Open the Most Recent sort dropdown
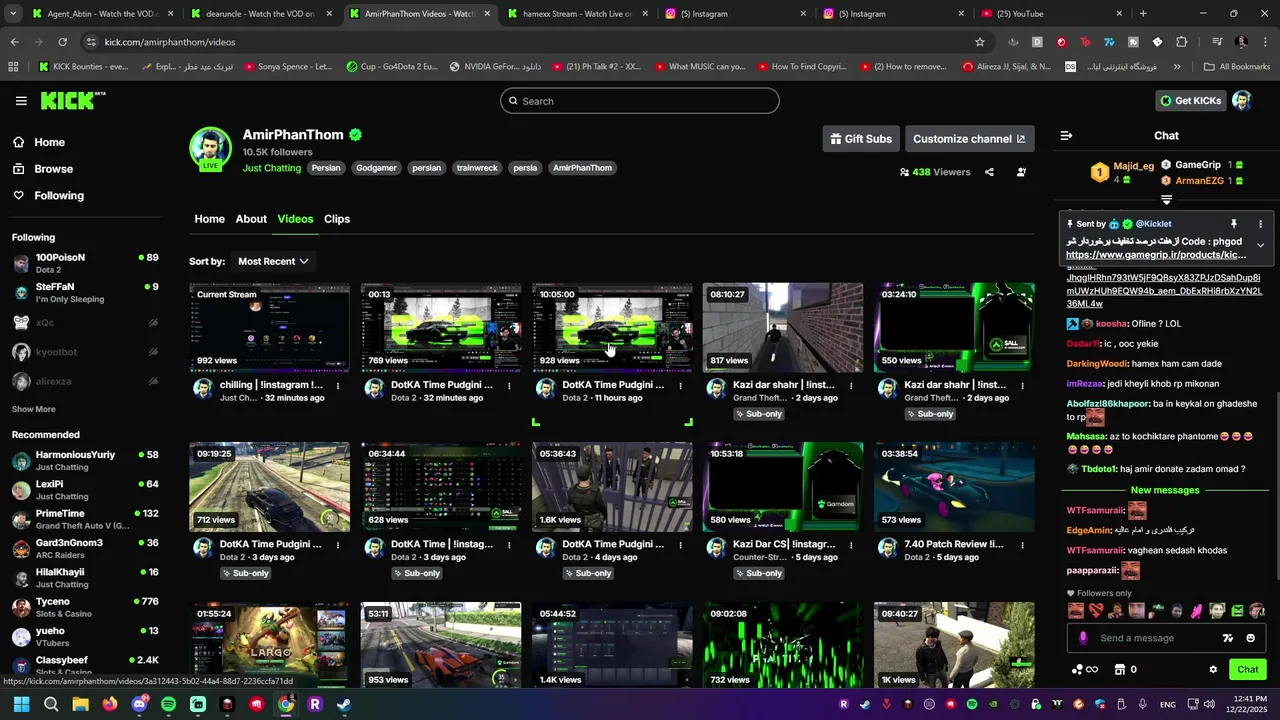 [273, 261]
